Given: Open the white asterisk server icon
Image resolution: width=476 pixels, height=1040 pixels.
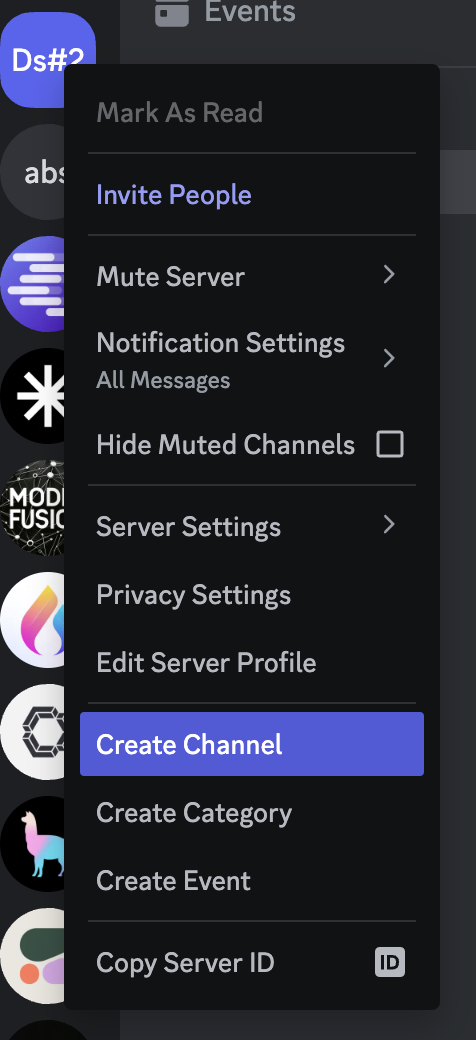Looking at the screenshot, I should 33,396.
